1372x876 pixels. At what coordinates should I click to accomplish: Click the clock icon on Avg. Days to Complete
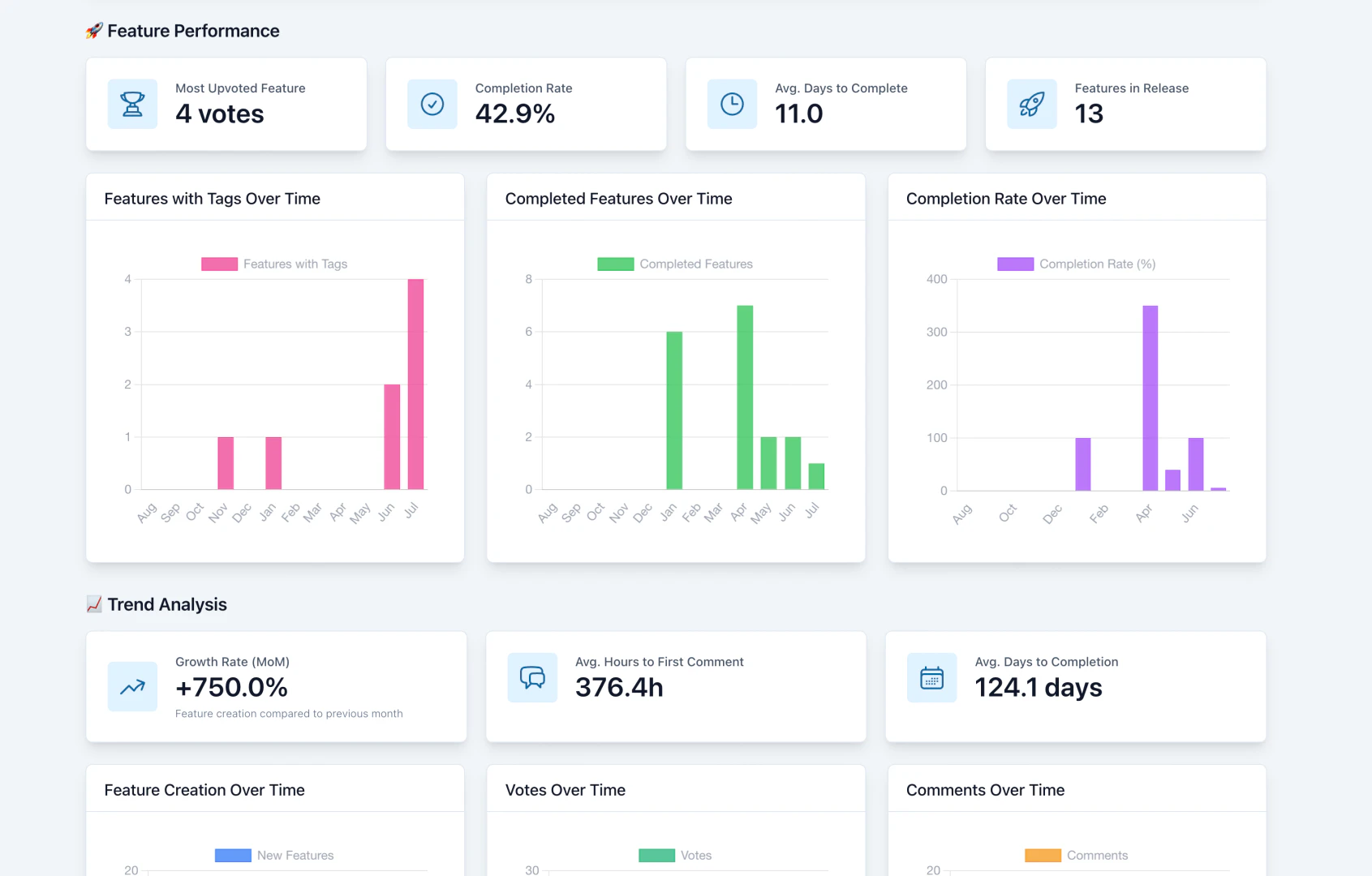[x=731, y=104]
